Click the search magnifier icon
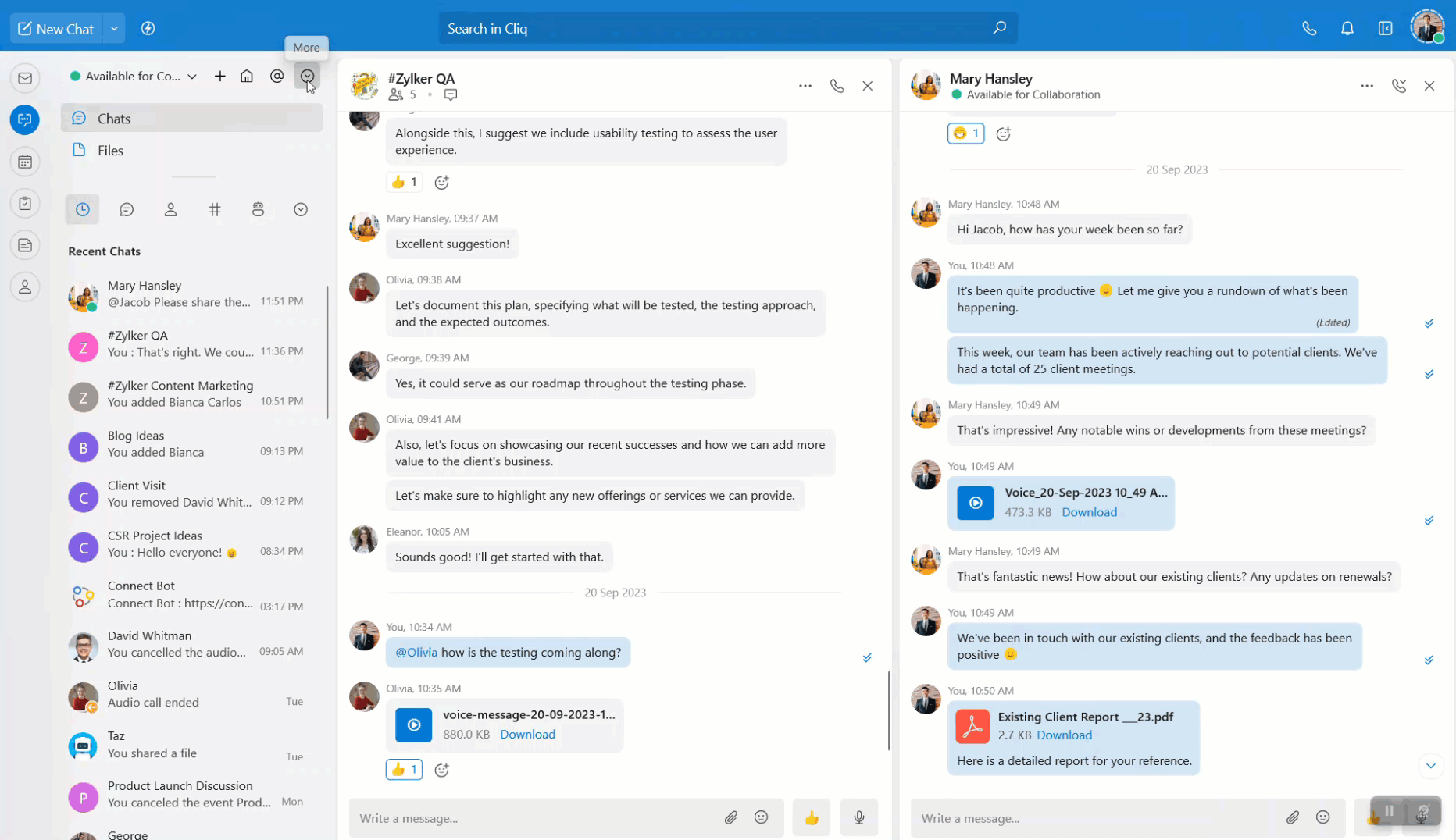 point(999,28)
